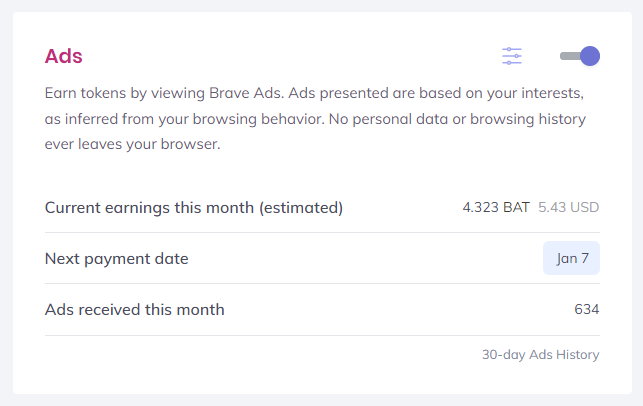Click 'browsing history' at end of second line
Image resolution: width=643 pixels, height=406 pixels.
pyautogui.click(x=528, y=119)
